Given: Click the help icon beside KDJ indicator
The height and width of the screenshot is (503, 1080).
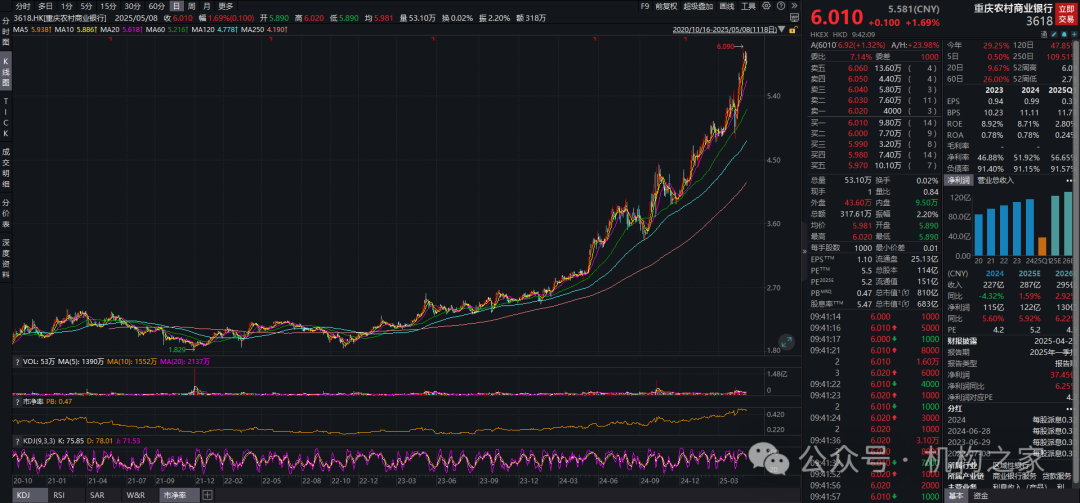Looking at the screenshot, I should pyautogui.click(x=17, y=441).
